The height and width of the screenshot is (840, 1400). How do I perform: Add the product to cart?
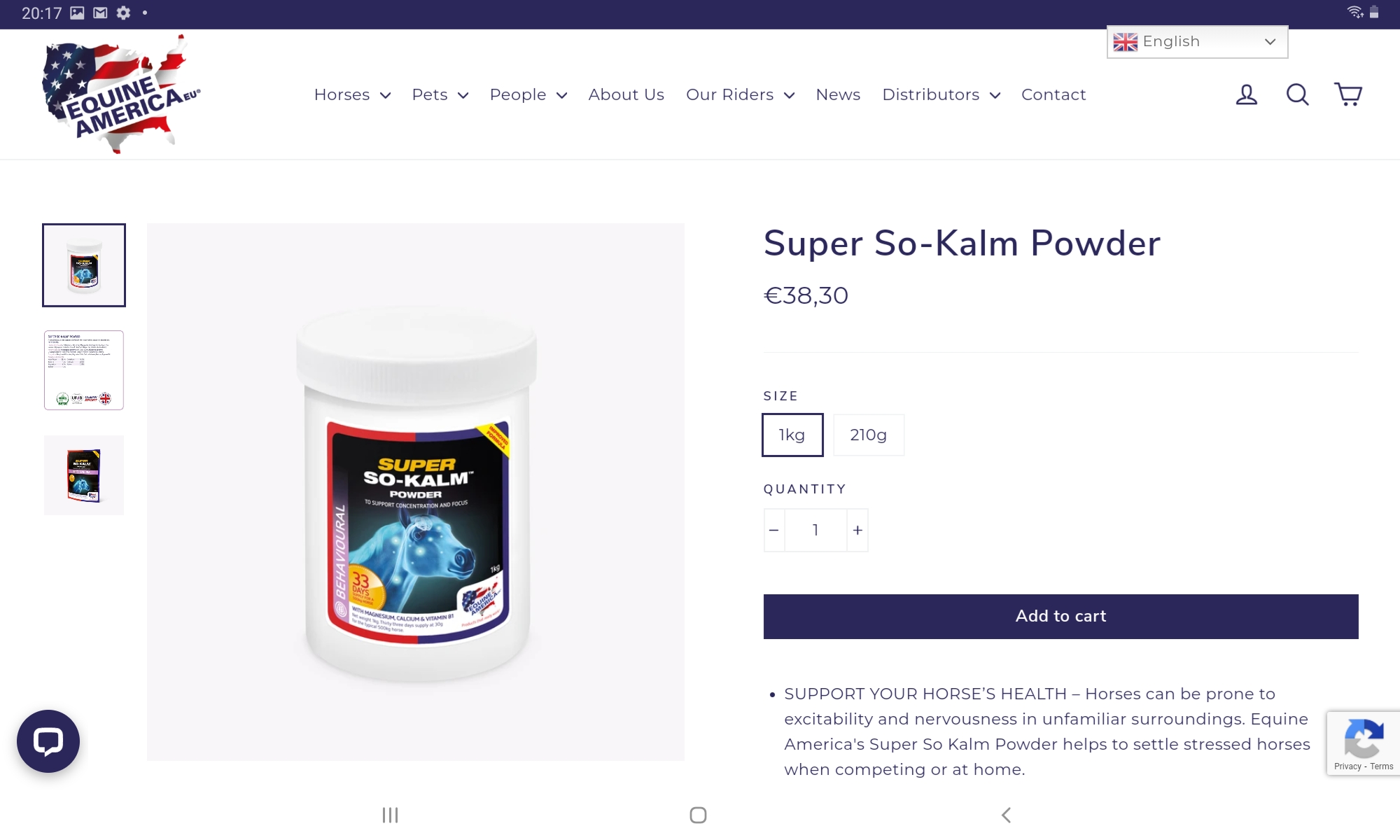click(x=1060, y=616)
